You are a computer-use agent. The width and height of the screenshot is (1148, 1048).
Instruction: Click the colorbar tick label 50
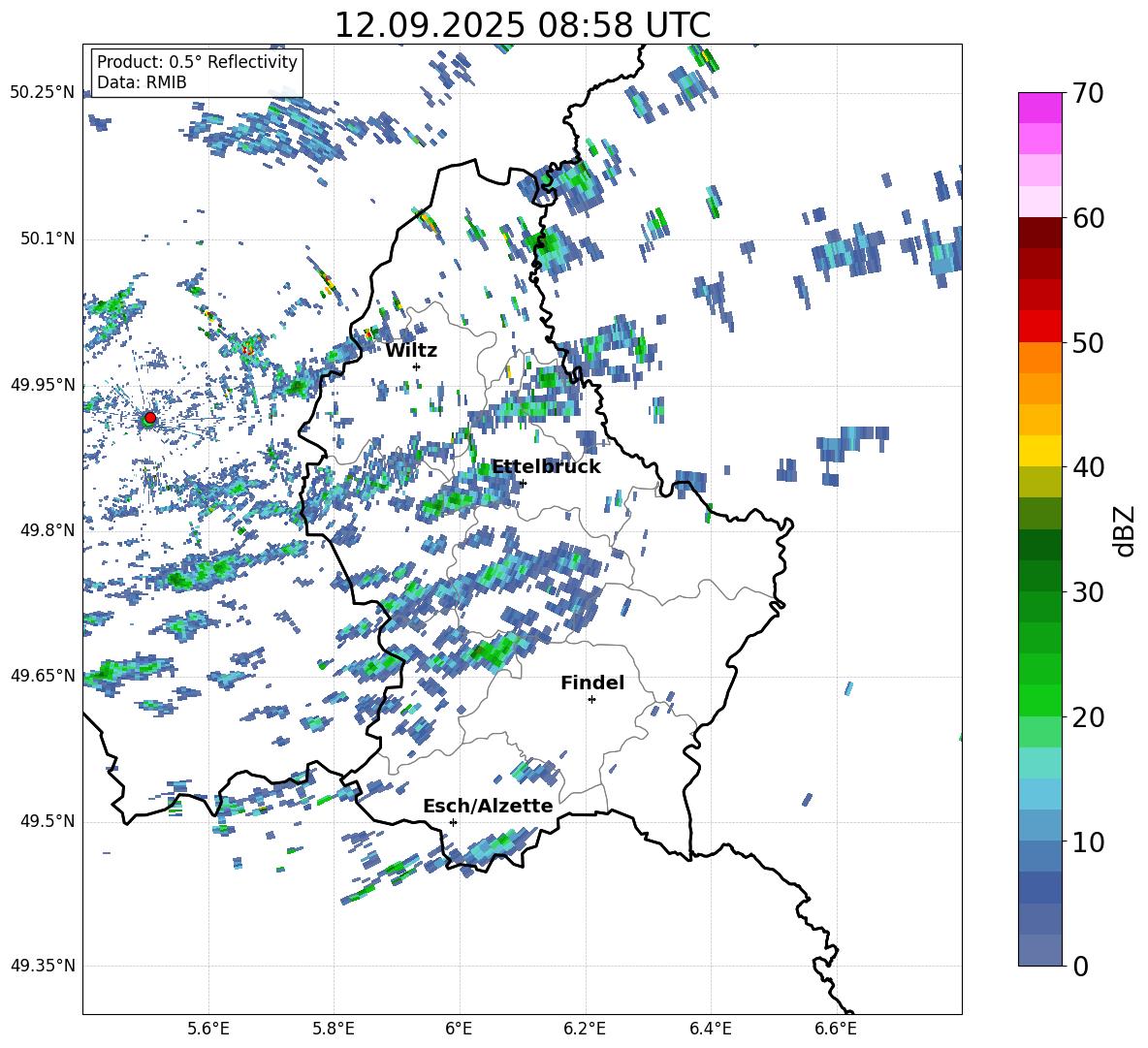(x=1088, y=342)
